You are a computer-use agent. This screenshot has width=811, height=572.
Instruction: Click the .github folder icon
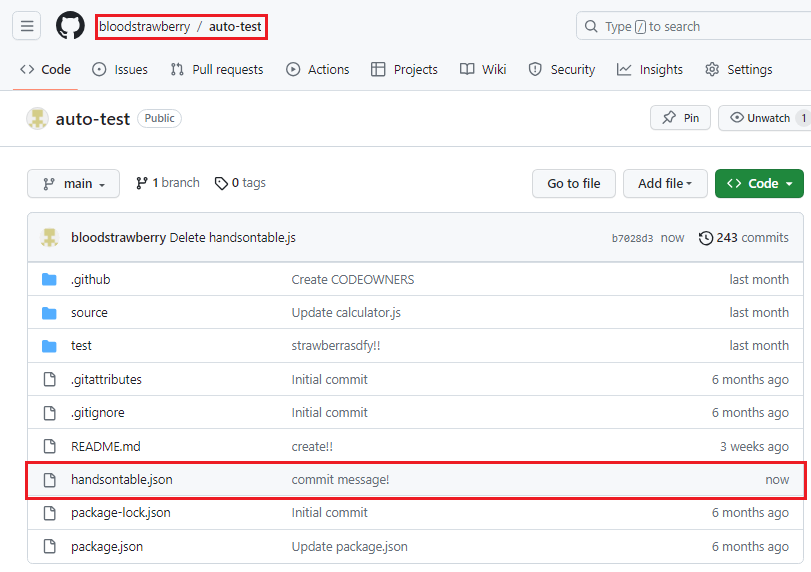[x=49, y=280]
